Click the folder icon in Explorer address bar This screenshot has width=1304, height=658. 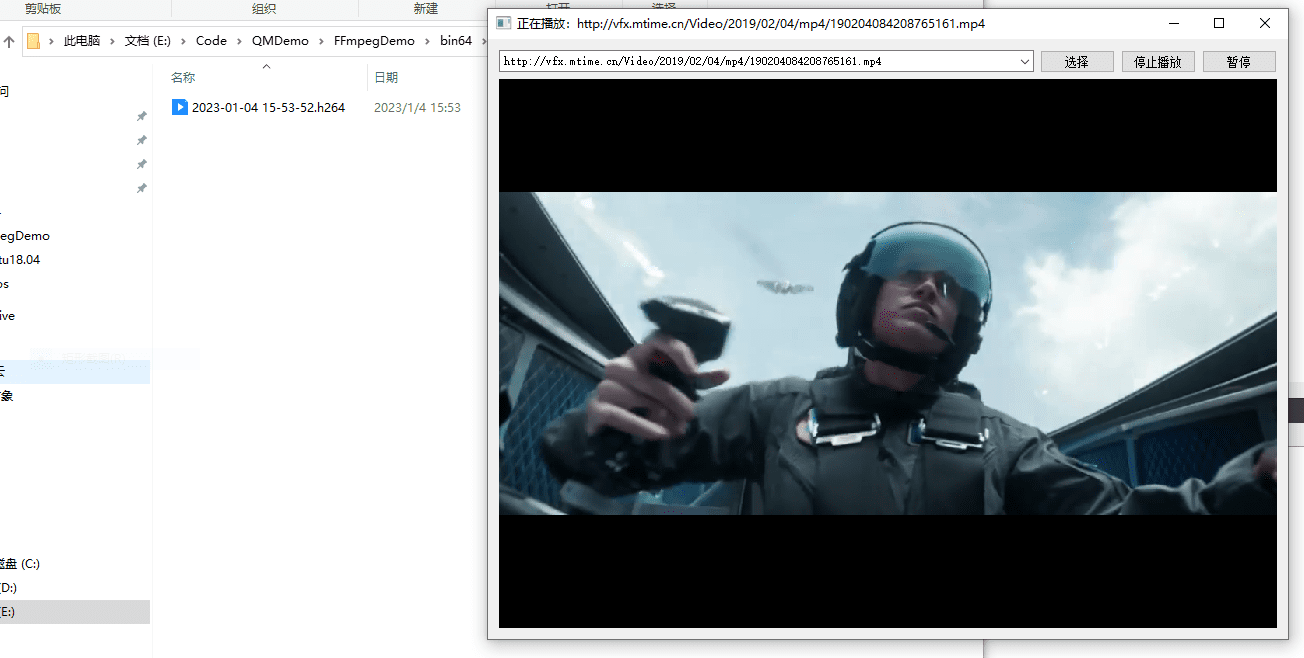(34, 41)
